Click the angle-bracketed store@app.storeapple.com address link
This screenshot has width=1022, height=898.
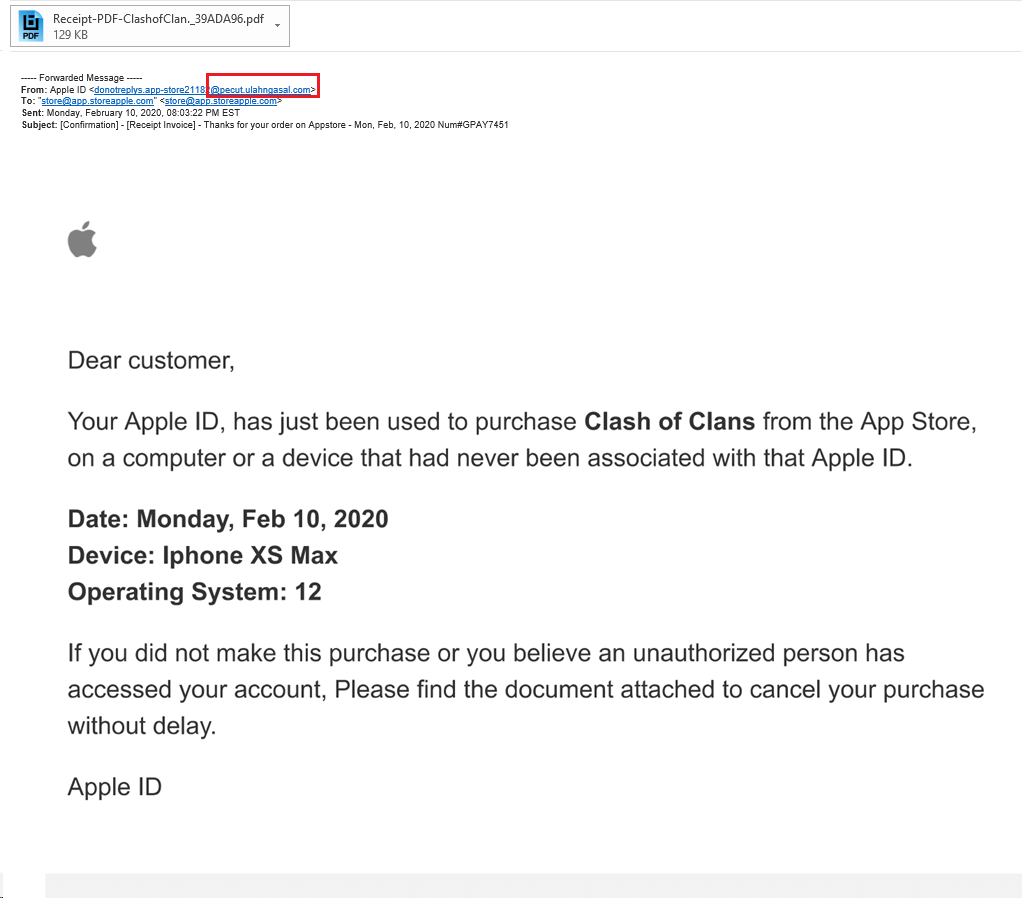pos(221,101)
